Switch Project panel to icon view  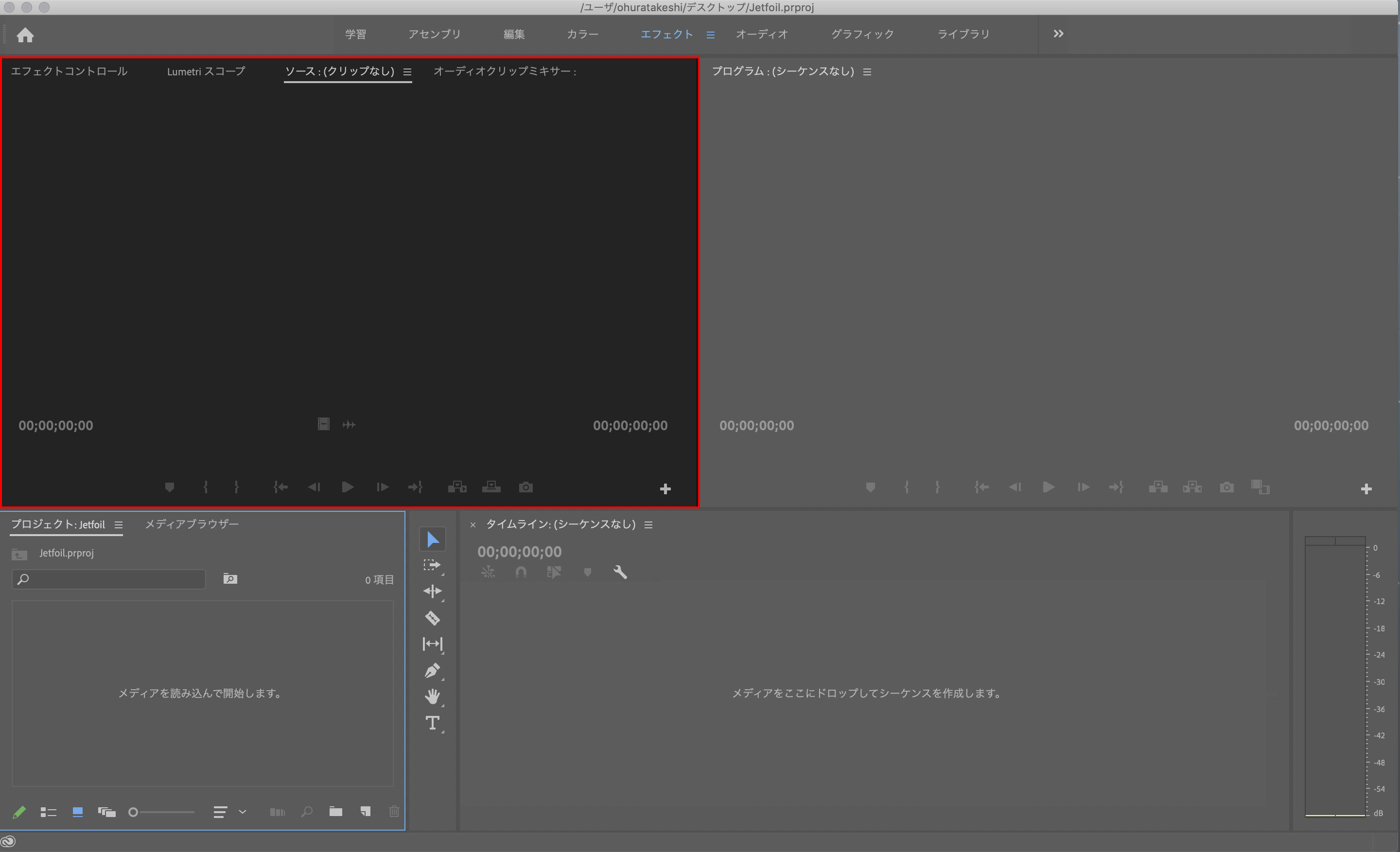(78, 812)
